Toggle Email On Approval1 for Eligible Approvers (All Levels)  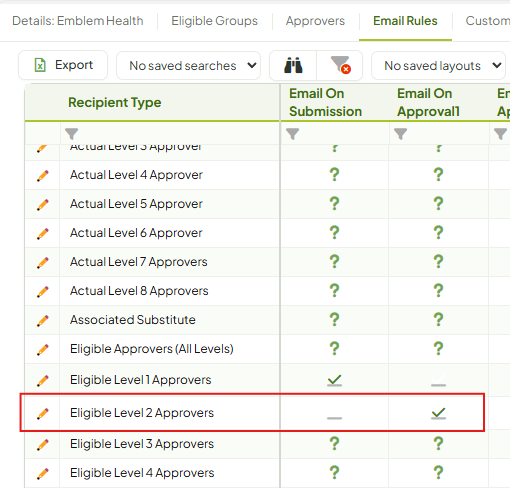tap(438, 349)
